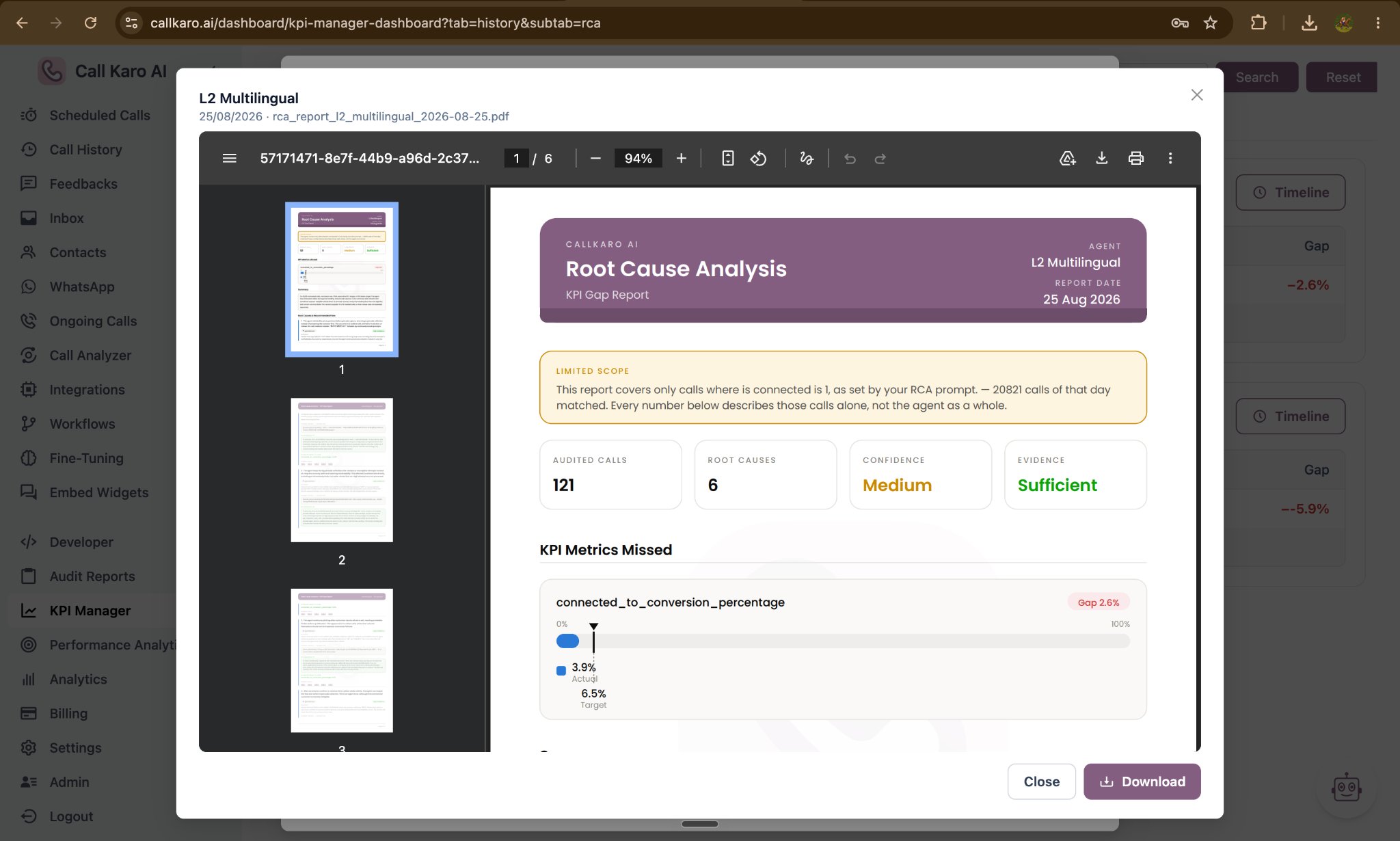Undo the last PDF annotation
This screenshot has height=841, width=1400.
pyautogui.click(x=850, y=159)
